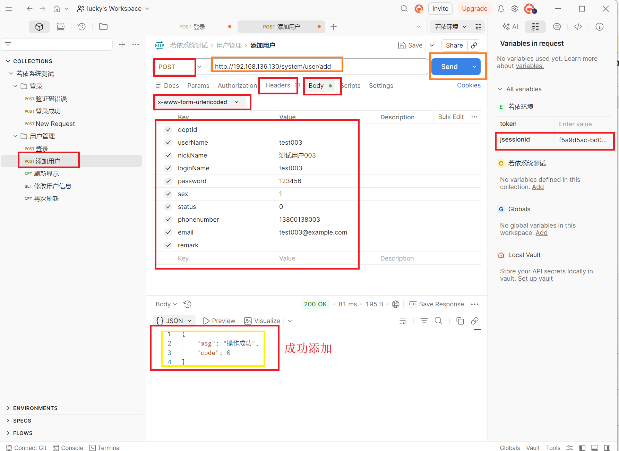This screenshot has height=451, width=619.
Task: Go back with the back arrow
Action: (x=30, y=9)
